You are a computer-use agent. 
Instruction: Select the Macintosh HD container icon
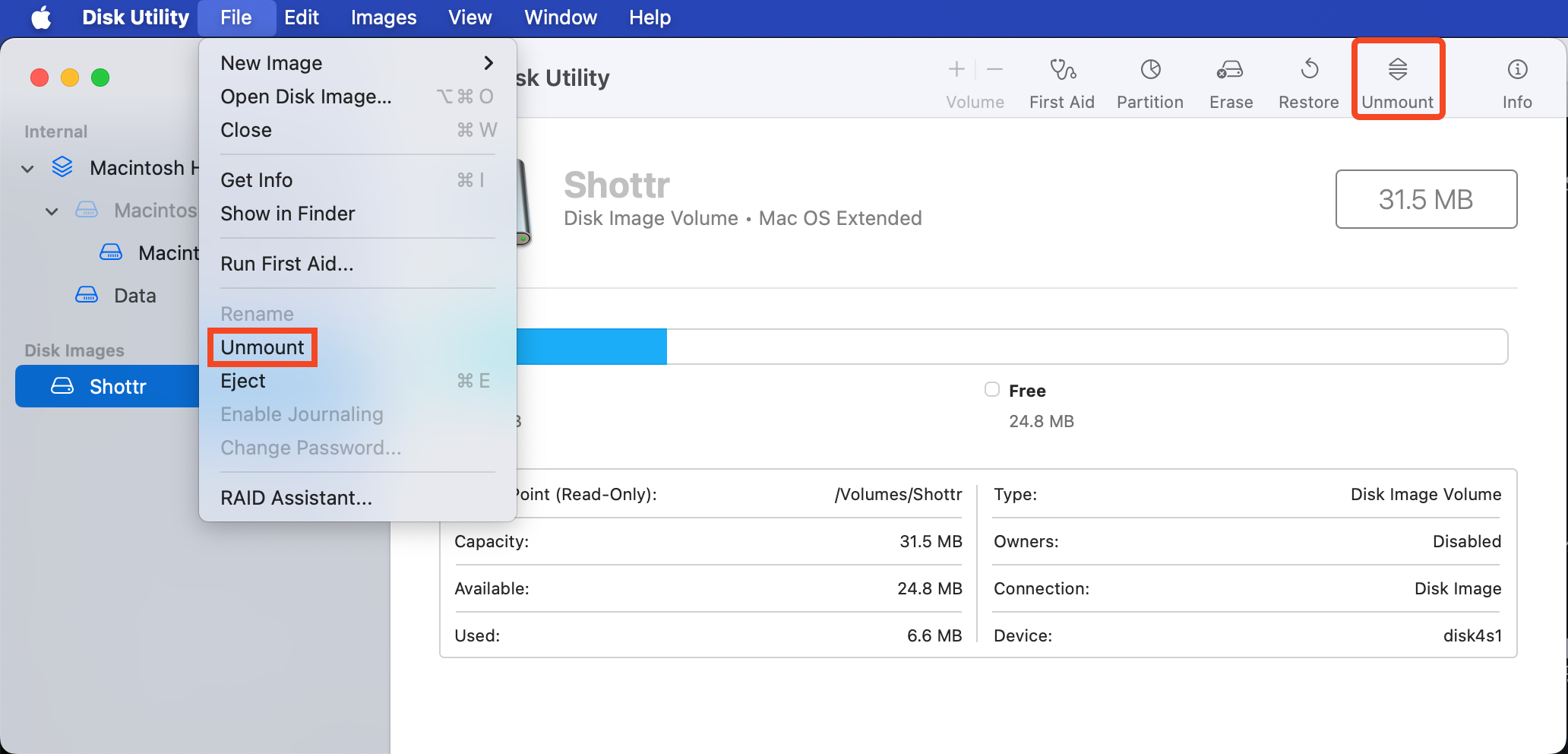coord(62,167)
